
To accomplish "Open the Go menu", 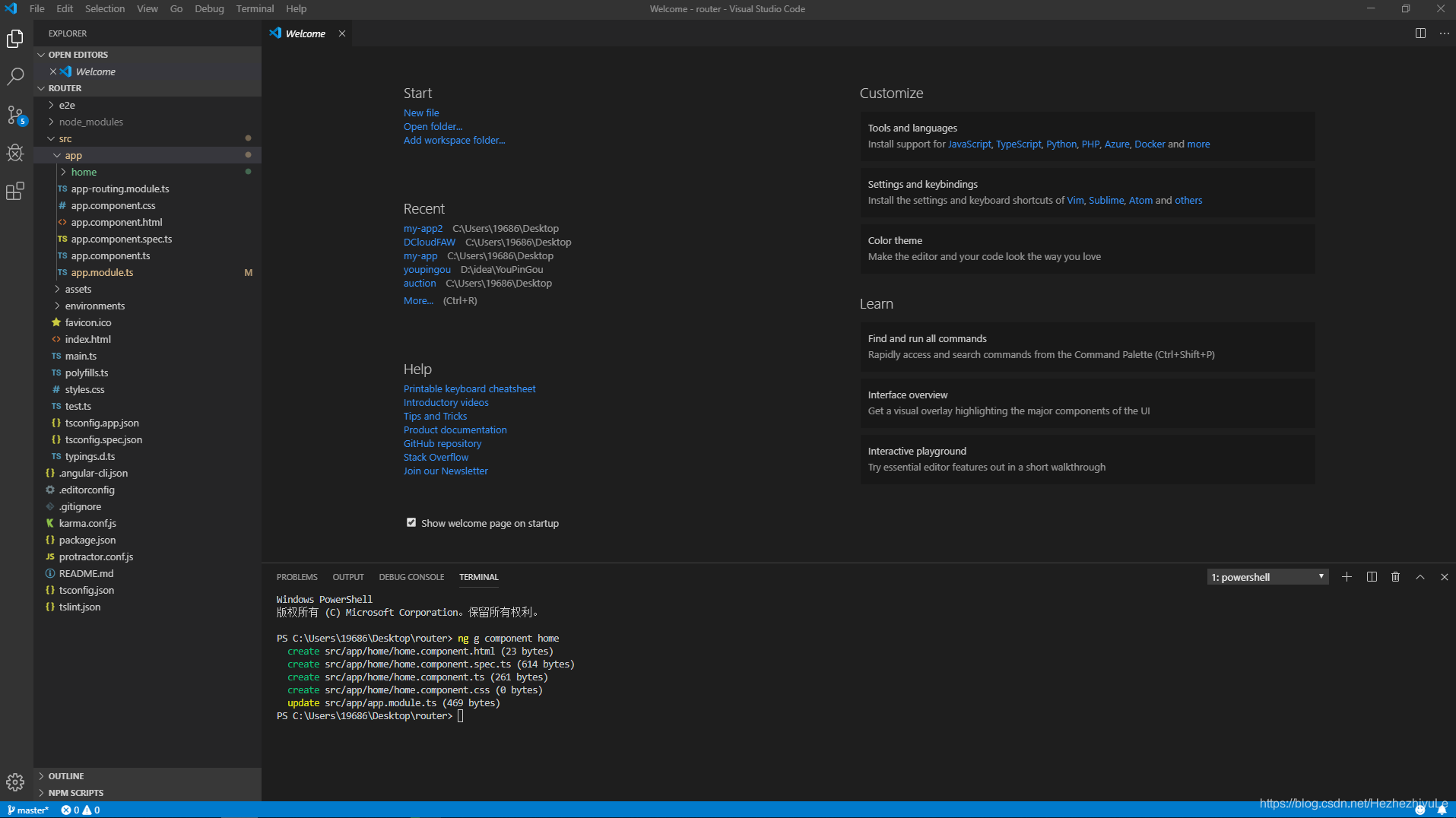I will [x=176, y=8].
